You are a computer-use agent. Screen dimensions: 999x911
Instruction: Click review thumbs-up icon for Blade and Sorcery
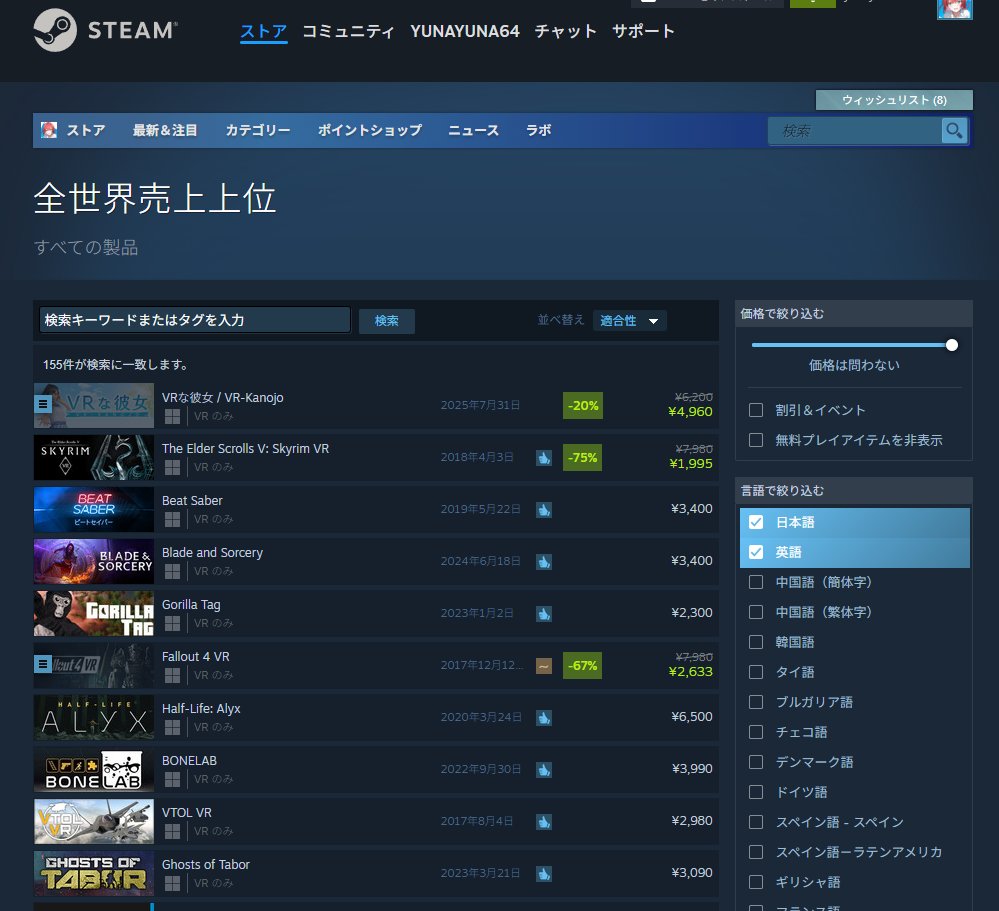[543, 562]
